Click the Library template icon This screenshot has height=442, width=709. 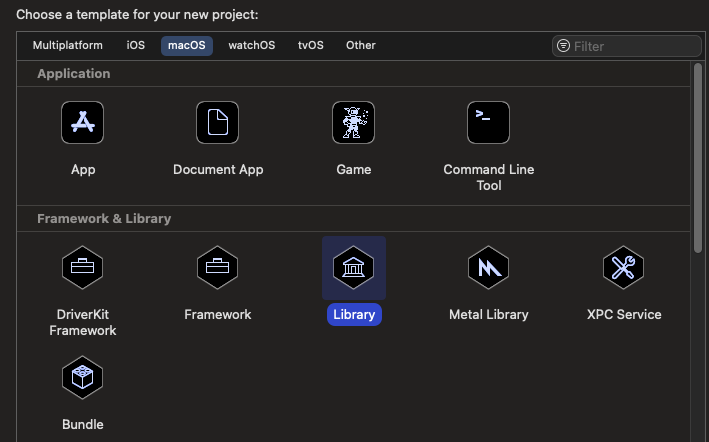[x=354, y=267]
